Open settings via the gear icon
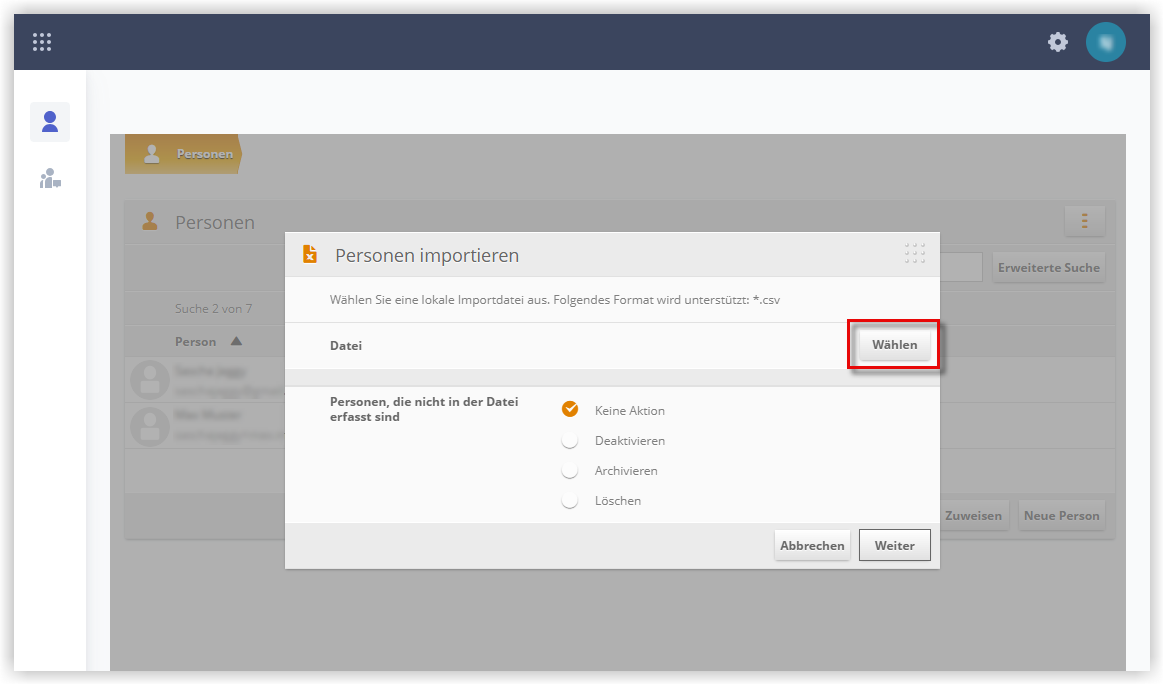Viewport: 1164px width, 685px height. pyautogui.click(x=1058, y=42)
